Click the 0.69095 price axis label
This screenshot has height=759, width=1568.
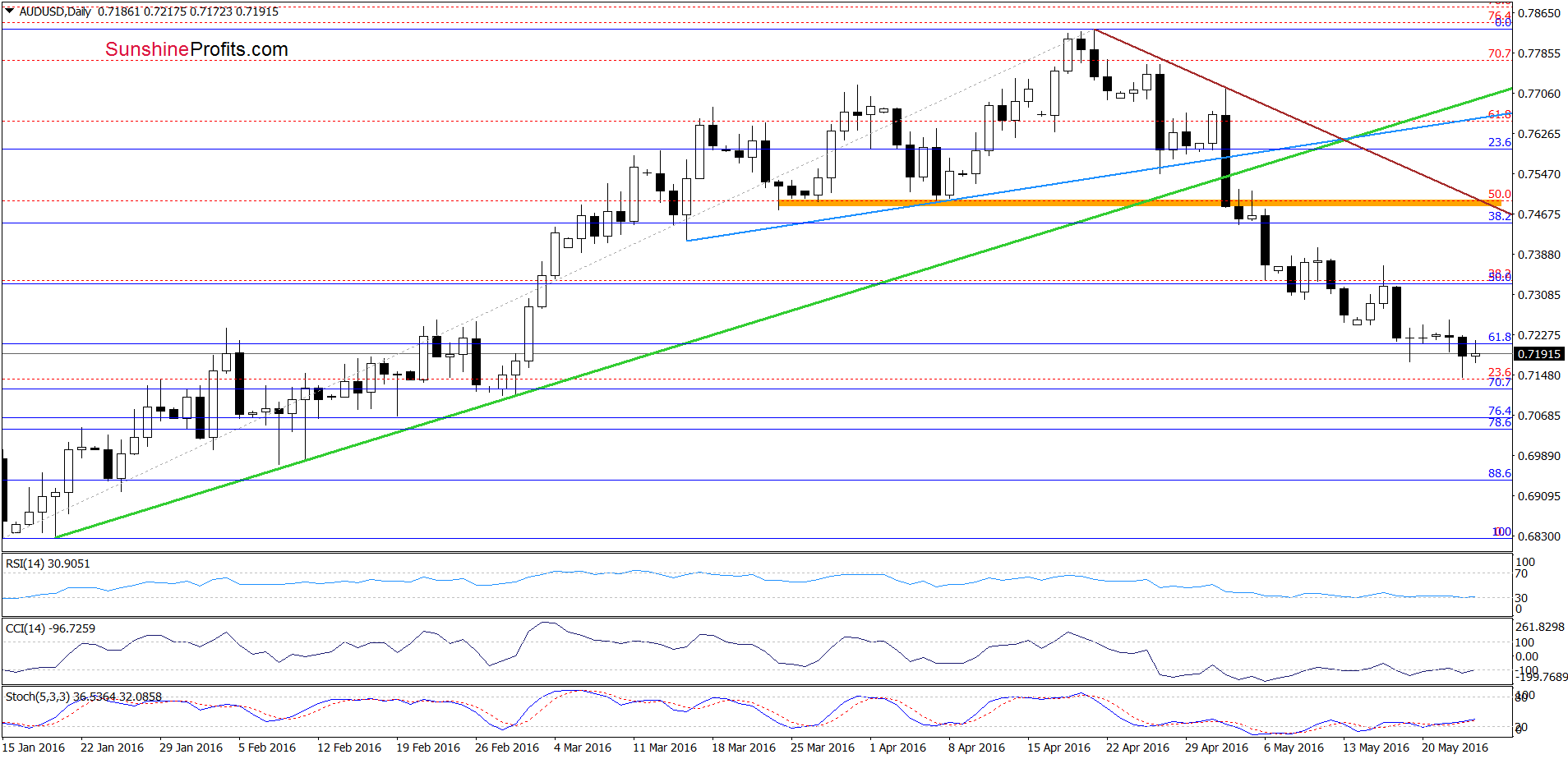pyautogui.click(x=1539, y=496)
